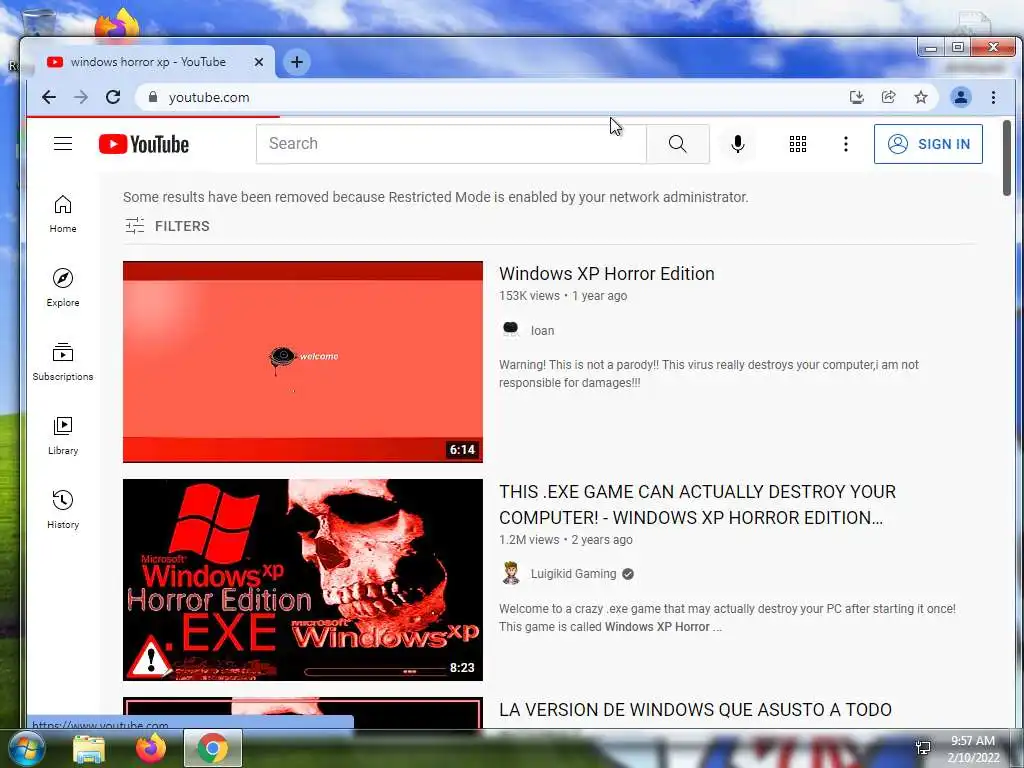
Task: Launch Firefox from the taskbar
Action: pos(151,748)
